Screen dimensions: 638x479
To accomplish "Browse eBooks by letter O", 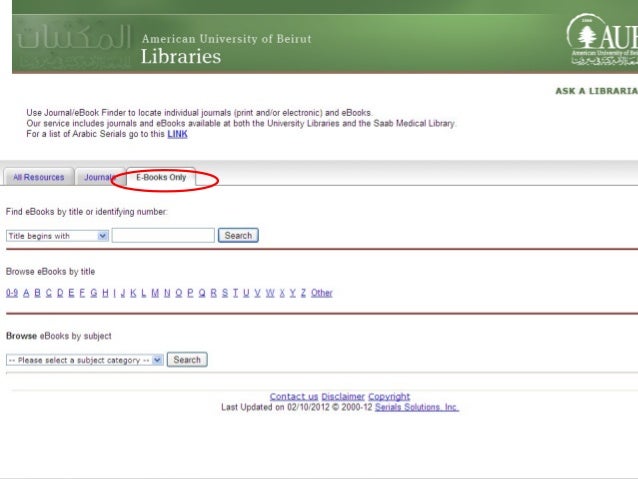I will click(x=179, y=293).
